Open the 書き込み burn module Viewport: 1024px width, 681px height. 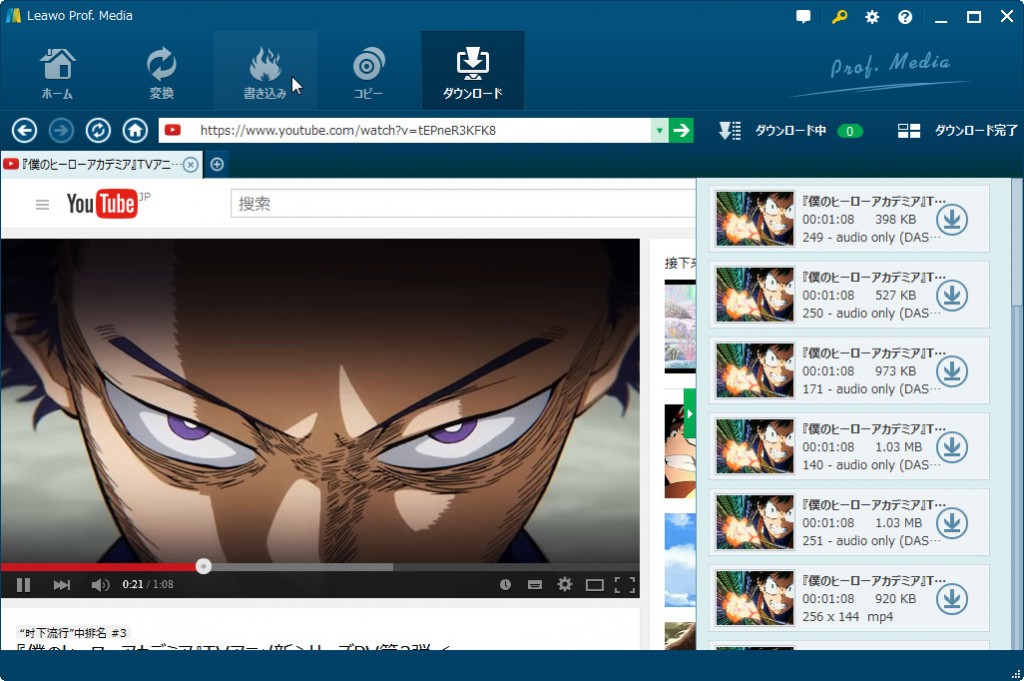click(x=265, y=72)
